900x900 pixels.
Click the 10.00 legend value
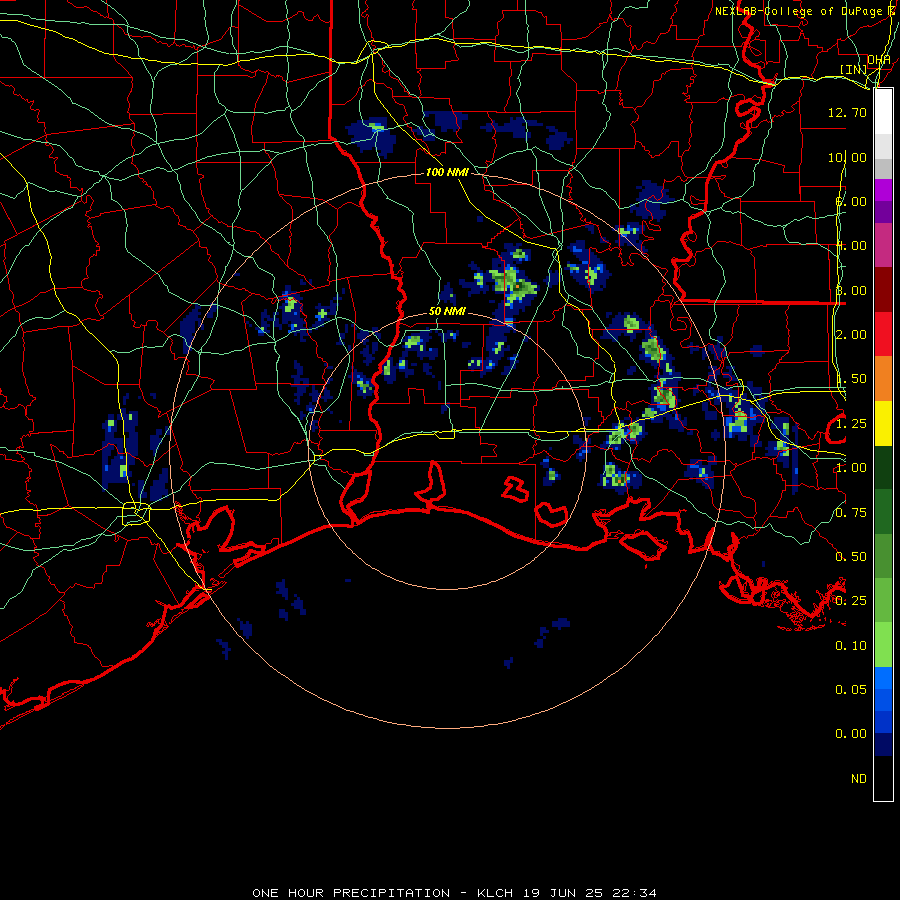[847, 157]
